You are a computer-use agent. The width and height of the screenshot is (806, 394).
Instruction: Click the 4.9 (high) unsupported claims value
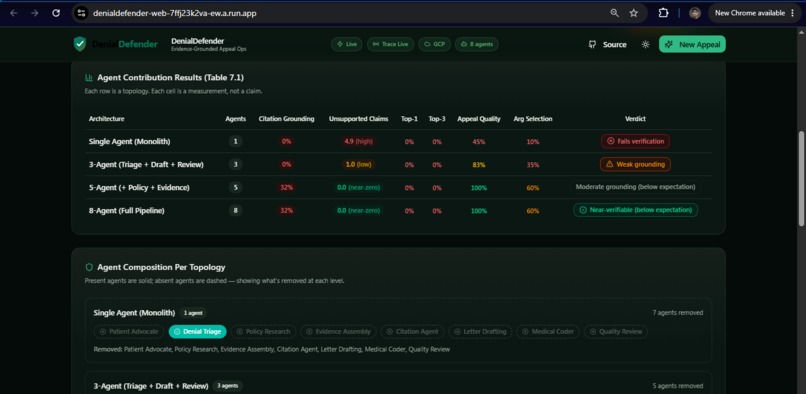click(358, 141)
